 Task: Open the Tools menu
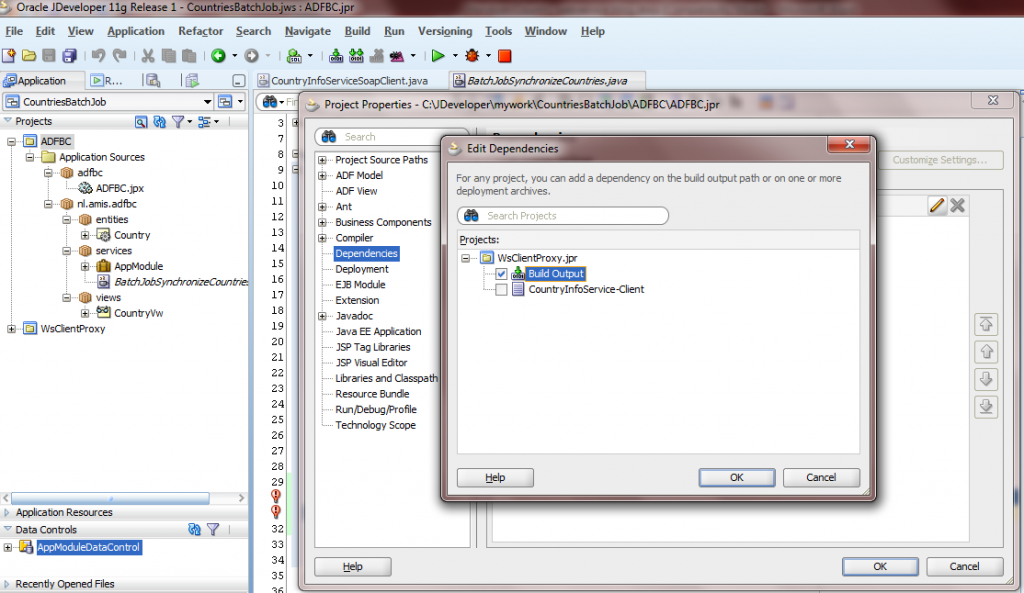click(498, 31)
